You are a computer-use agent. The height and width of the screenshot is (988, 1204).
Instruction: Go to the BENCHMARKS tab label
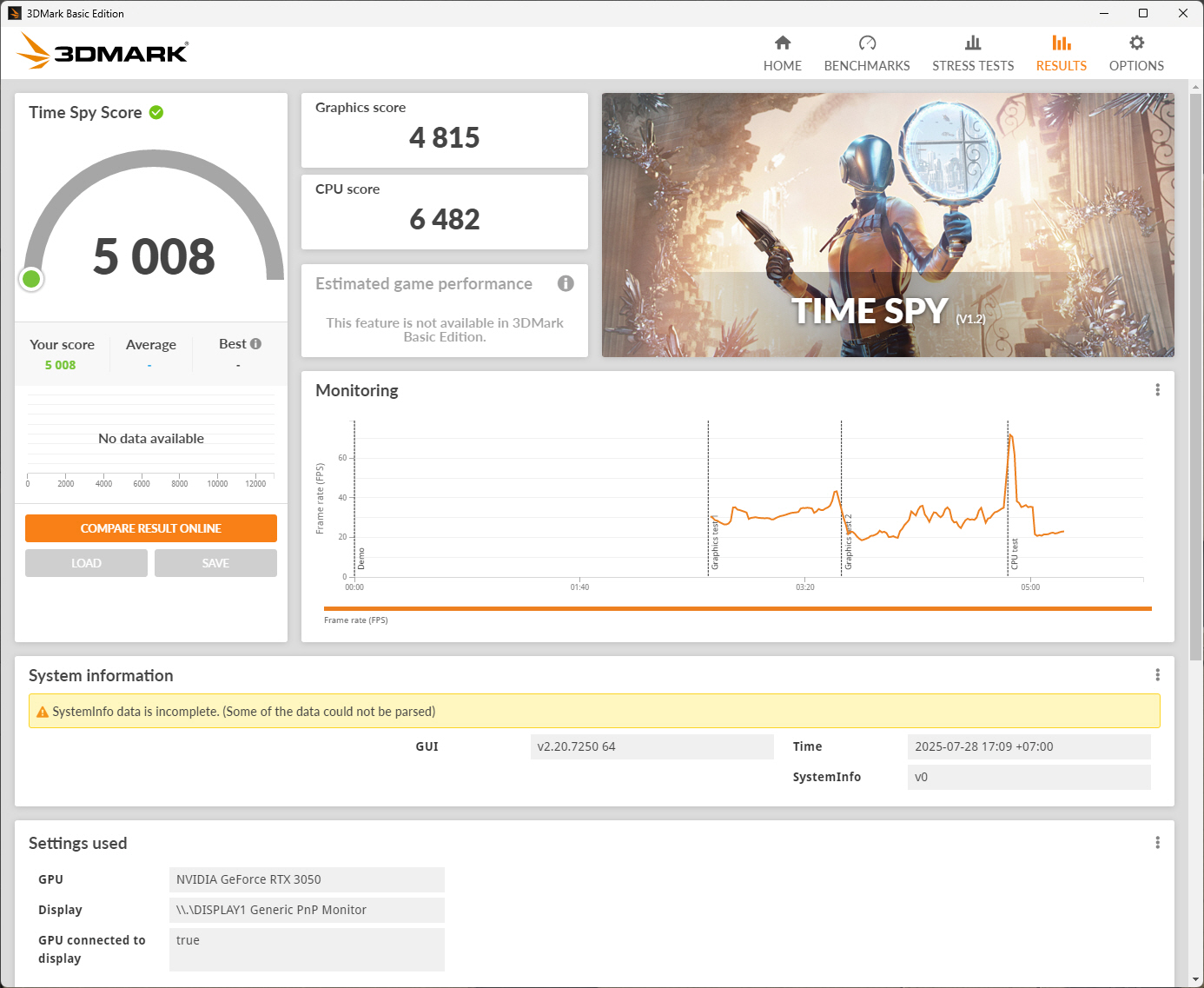point(866,66)
